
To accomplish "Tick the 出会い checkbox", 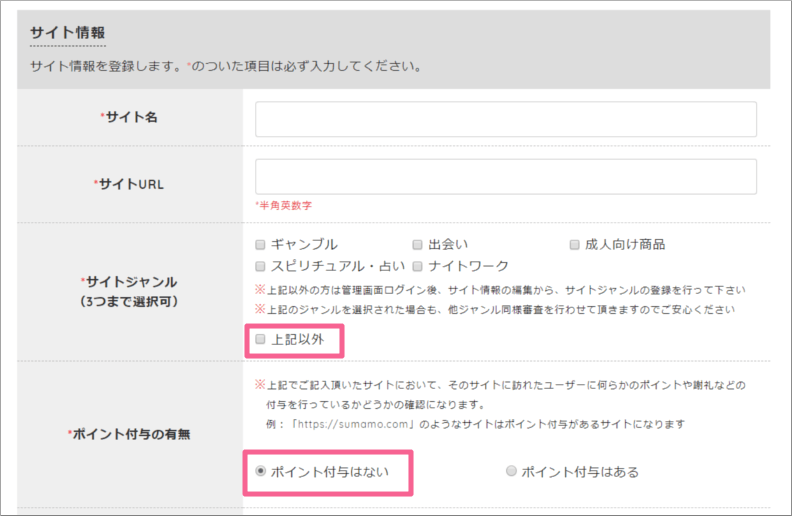I will (x=417, y=245).
